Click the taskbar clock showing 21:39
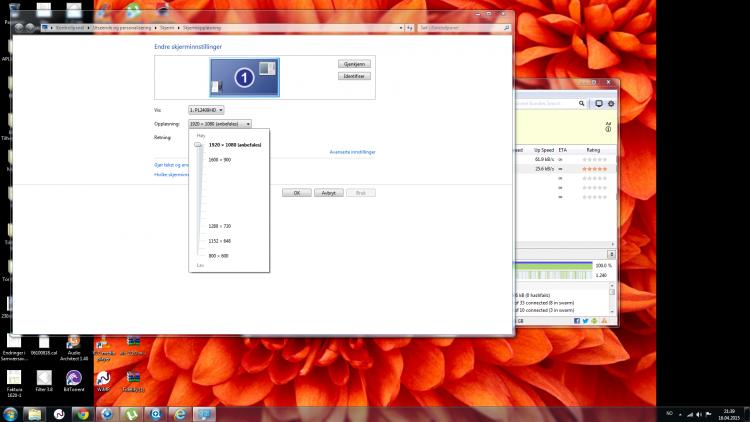750x422 pixels. 729,414
